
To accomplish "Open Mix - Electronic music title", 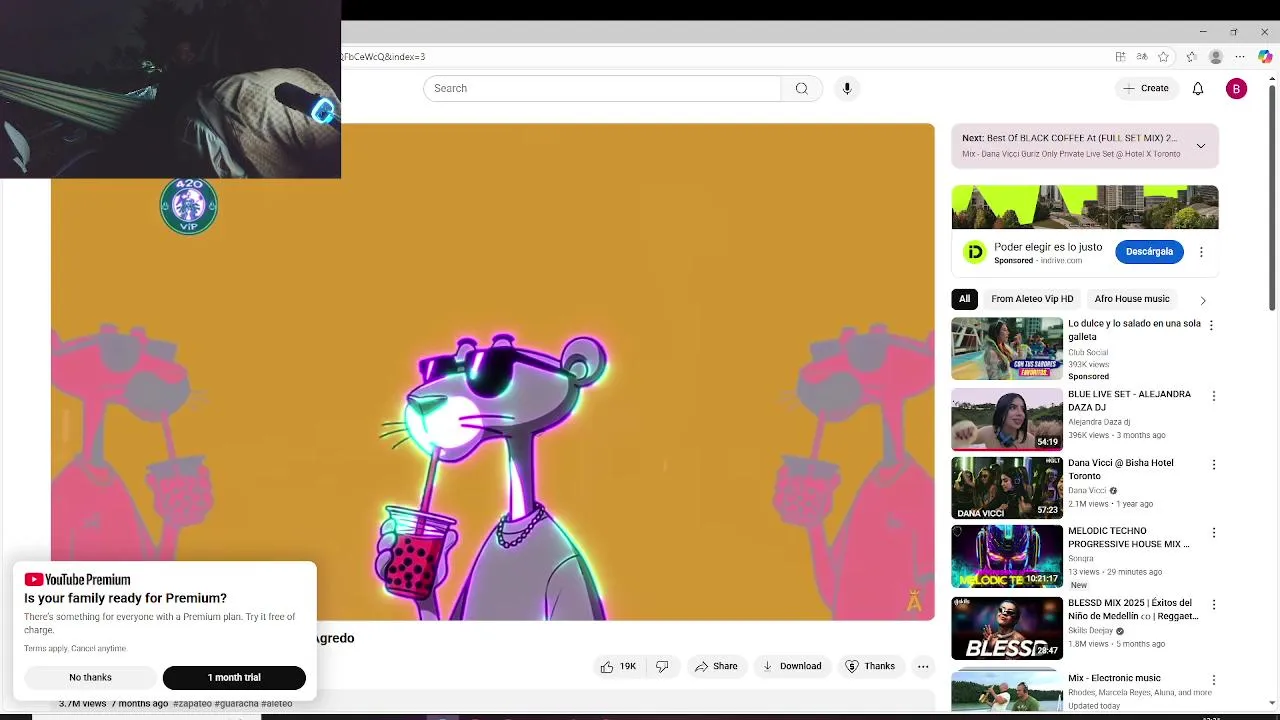I will click(1114, 678).
